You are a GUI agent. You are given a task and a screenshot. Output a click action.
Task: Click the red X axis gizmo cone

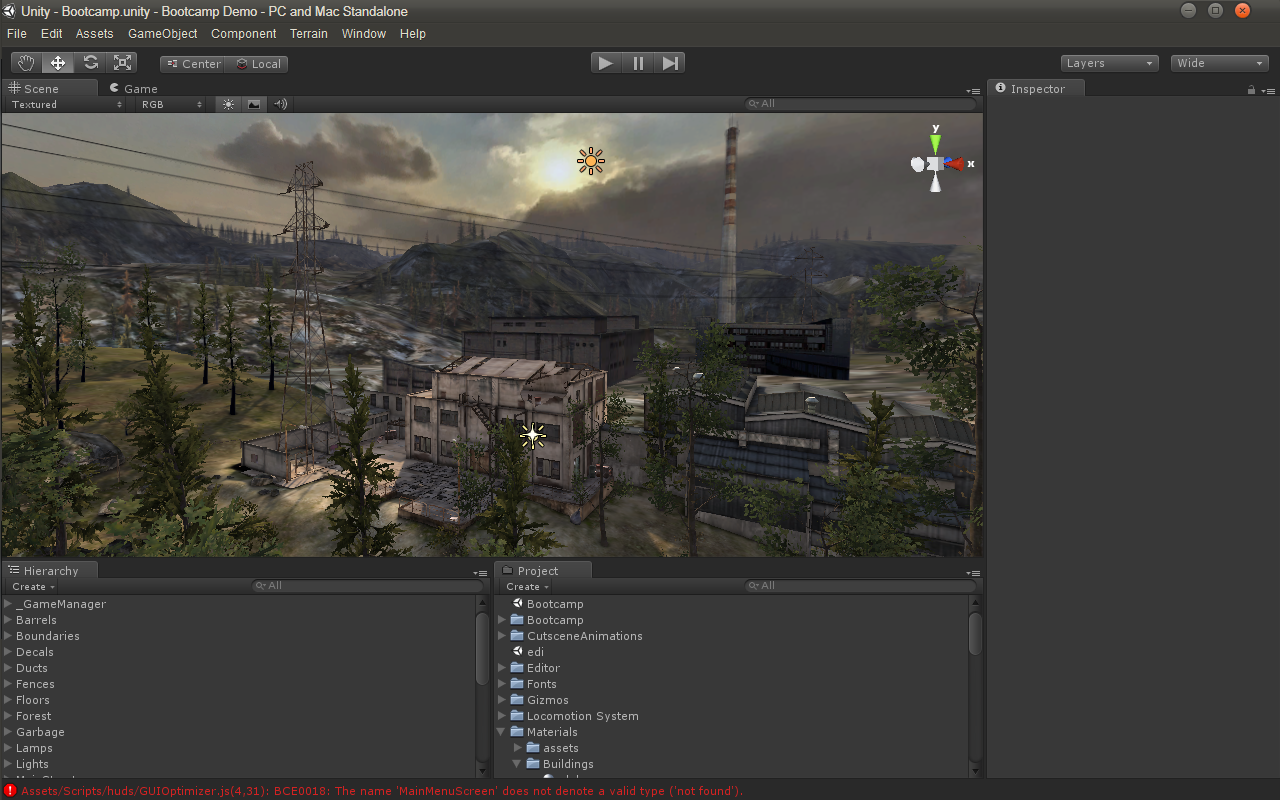(953, 163)
